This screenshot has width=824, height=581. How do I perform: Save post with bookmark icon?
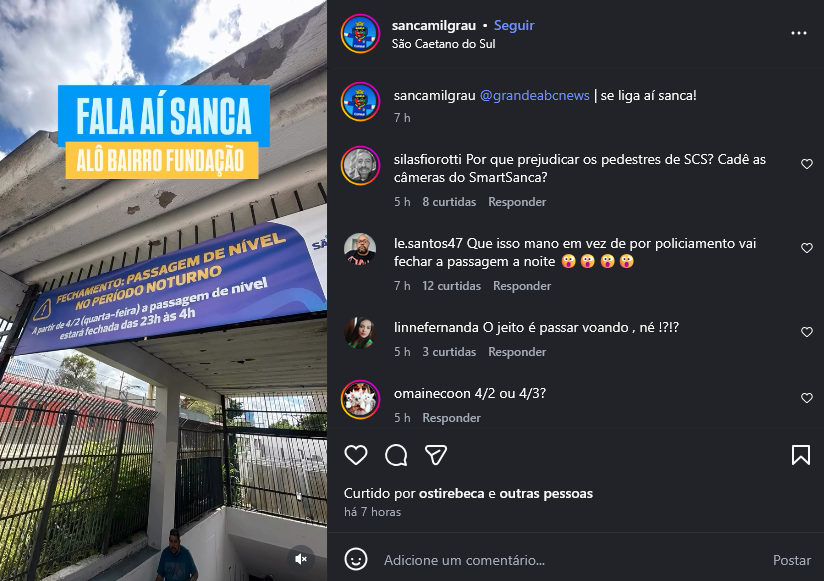coord(801,455)
